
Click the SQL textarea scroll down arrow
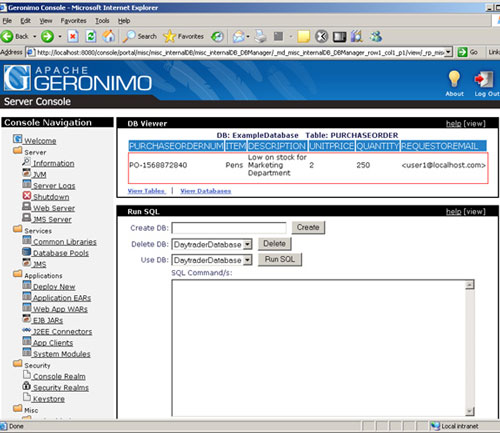pyautogui.click(x=470, y=411)
